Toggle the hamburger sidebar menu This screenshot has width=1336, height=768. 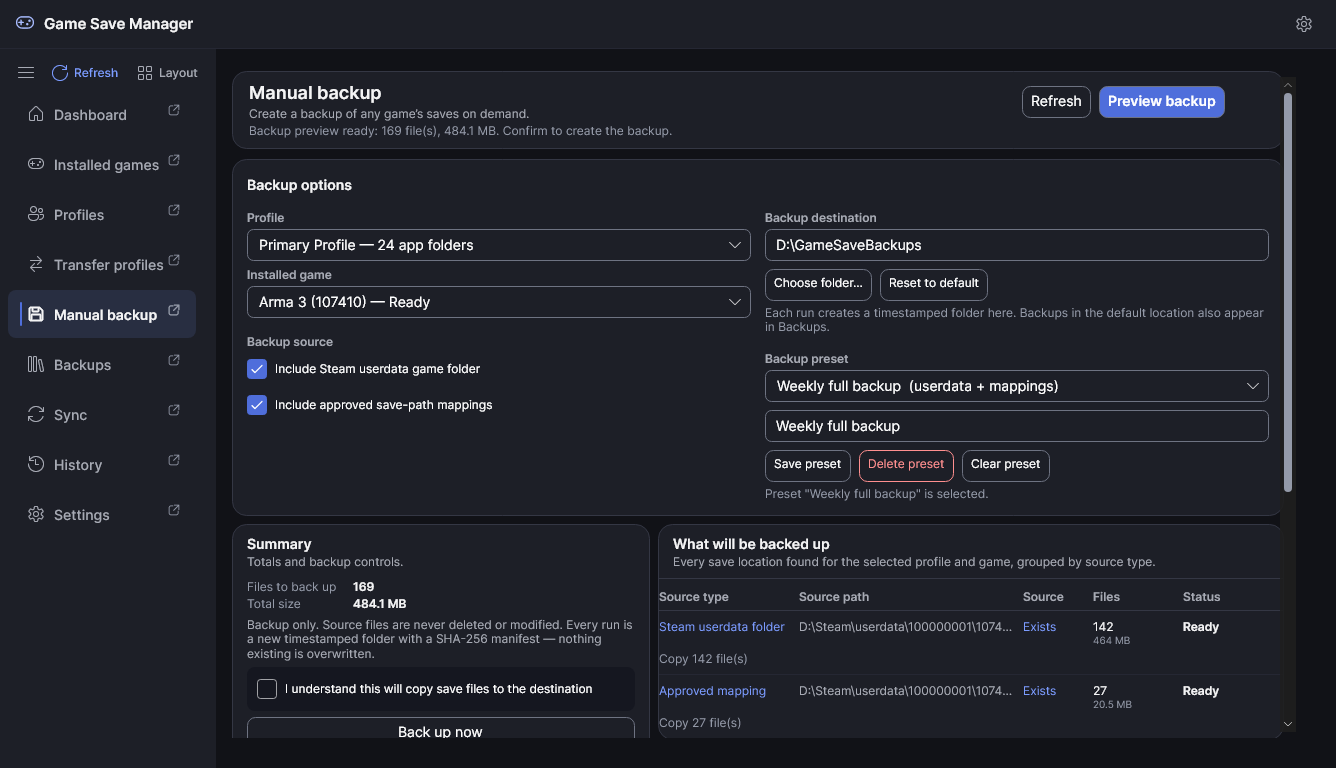[26, 73]
